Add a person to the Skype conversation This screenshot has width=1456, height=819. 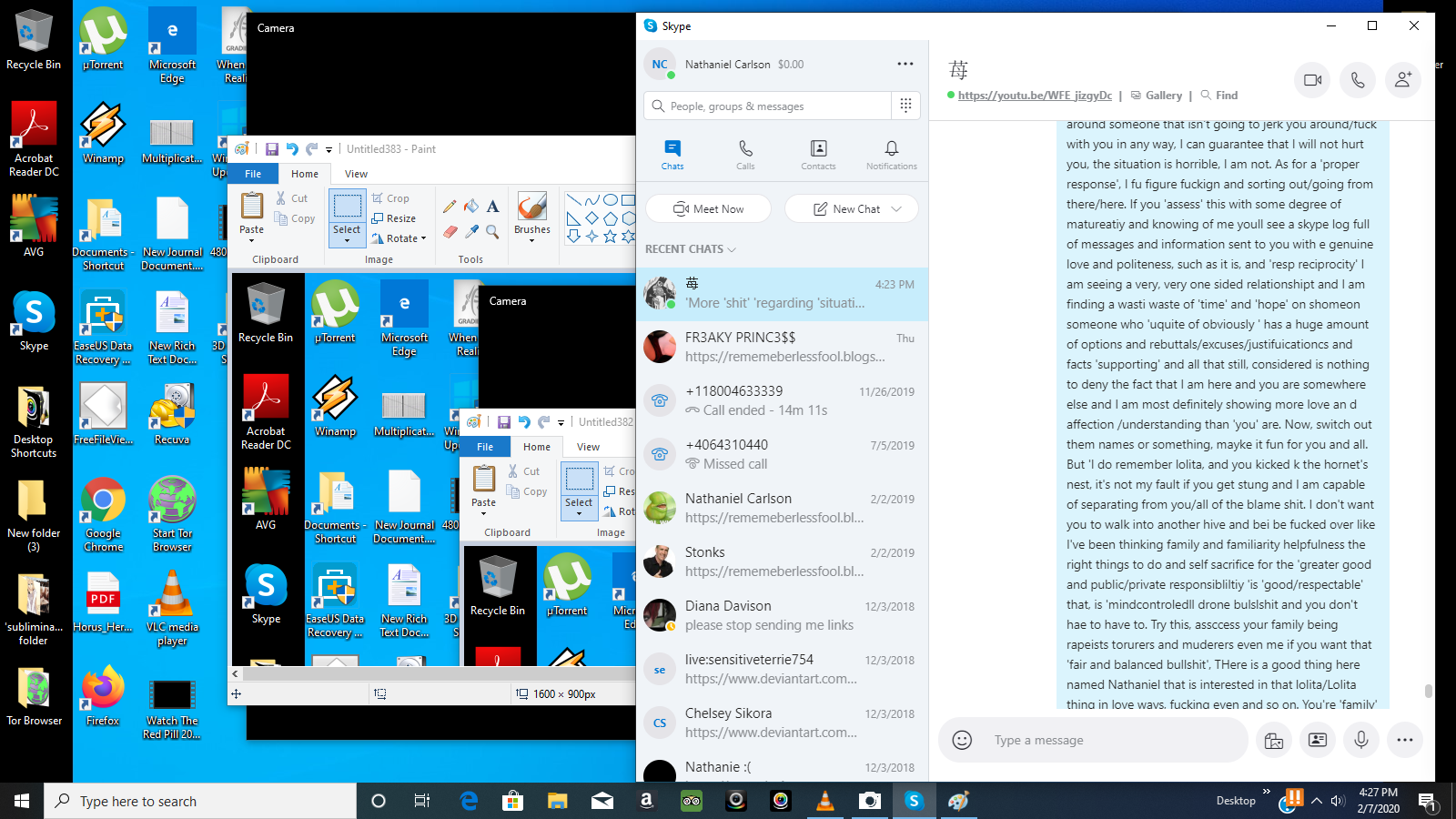coord(1403,80)
